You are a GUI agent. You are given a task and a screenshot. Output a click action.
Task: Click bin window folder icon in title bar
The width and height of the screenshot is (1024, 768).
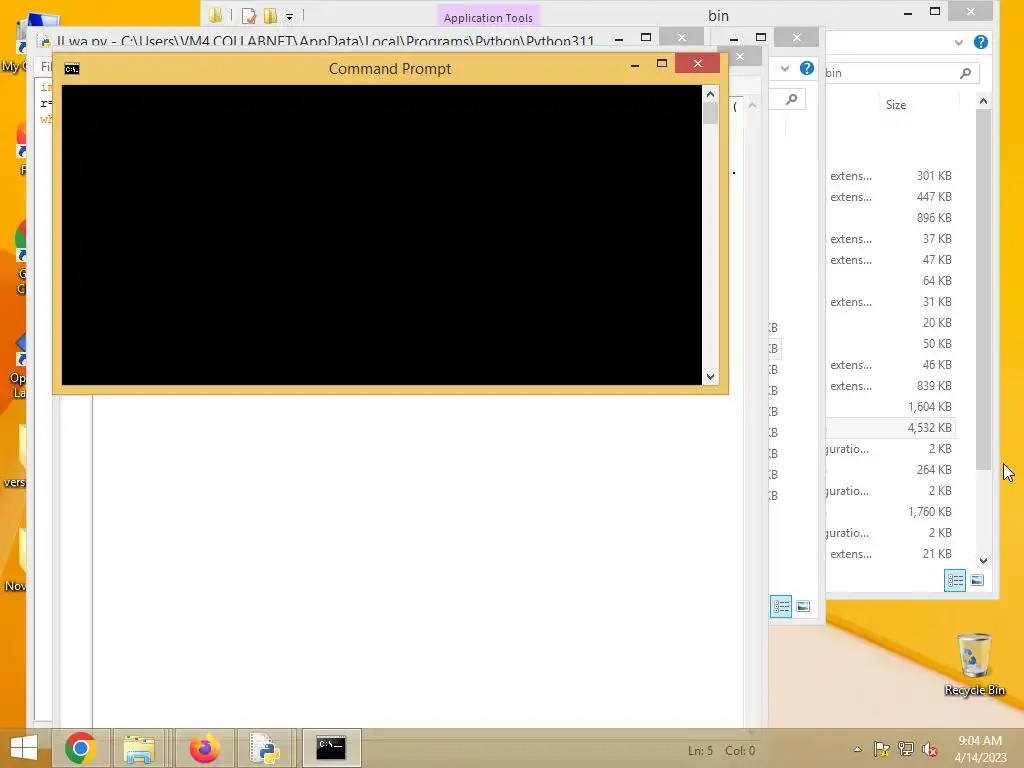point(216,16)
